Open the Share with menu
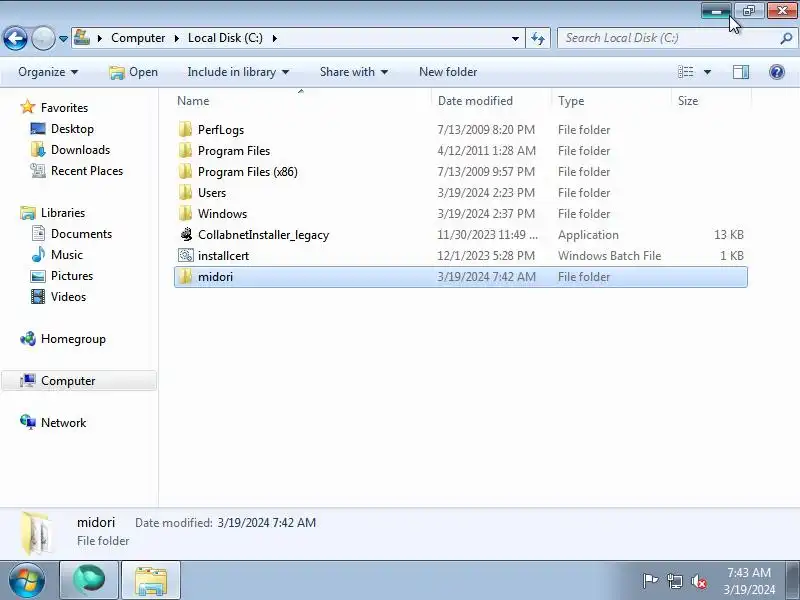The height and width of the screenshot is (600, 800). (354, 72)
